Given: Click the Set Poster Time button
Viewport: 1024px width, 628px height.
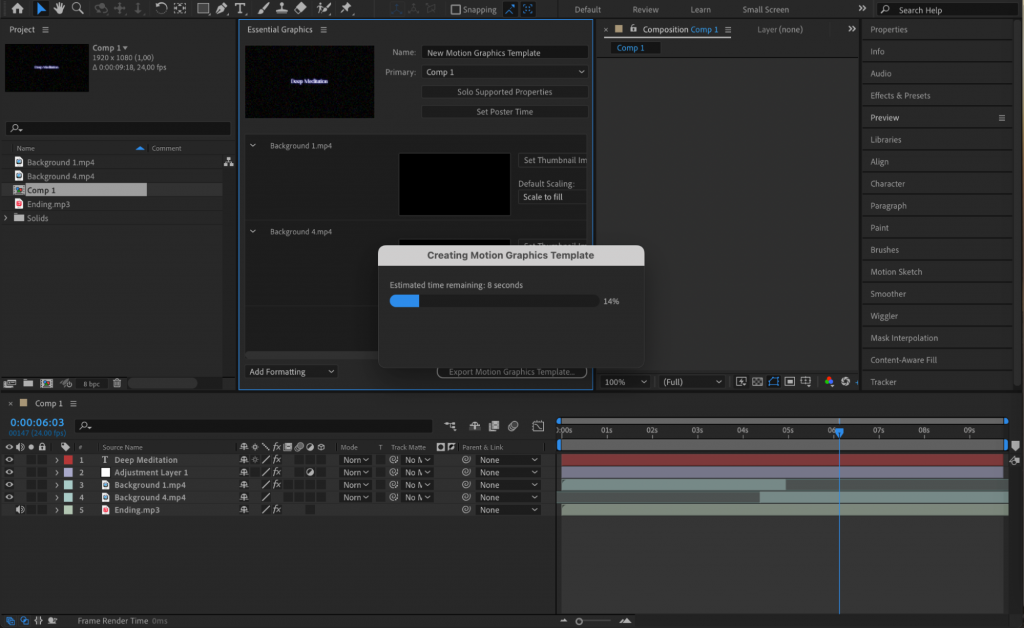Looking at the screenshot, I should (x=504, y=111).
